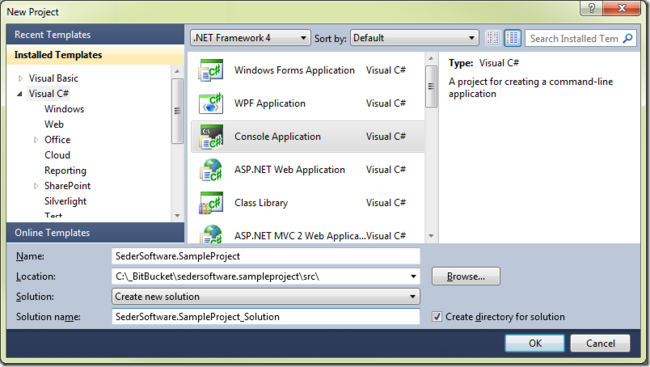Select the Cloud category in the tree

[x=57, y=155]
